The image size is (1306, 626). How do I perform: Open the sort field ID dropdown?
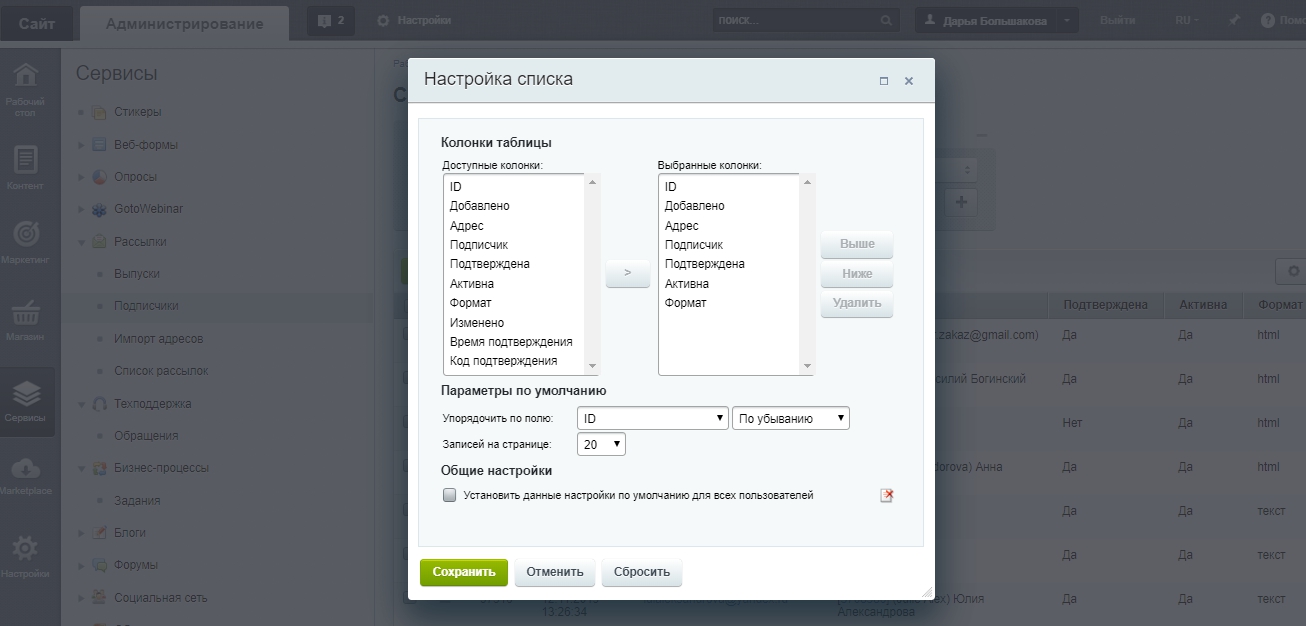pos(653,418)
